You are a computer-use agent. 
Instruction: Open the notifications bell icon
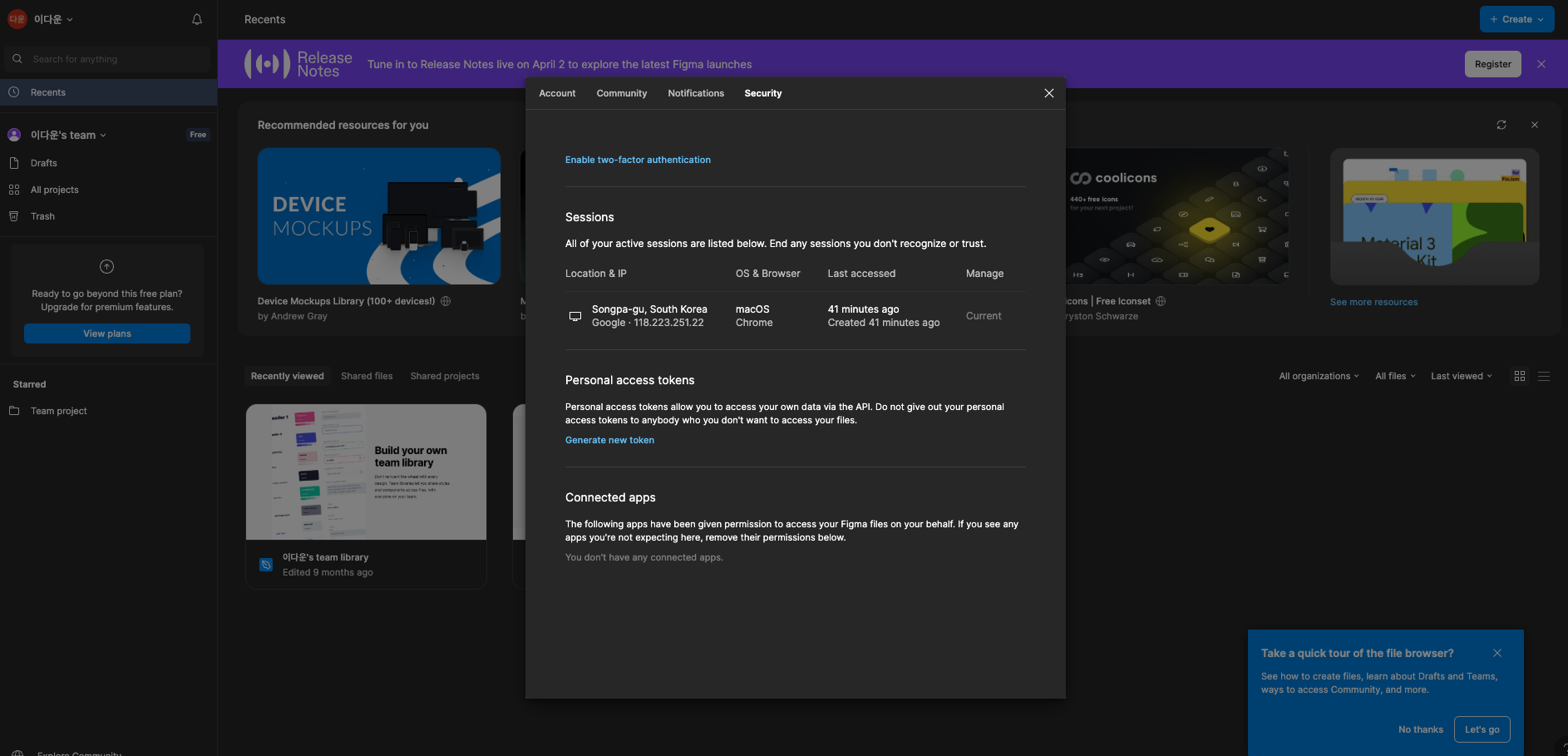tap(197, 19)
